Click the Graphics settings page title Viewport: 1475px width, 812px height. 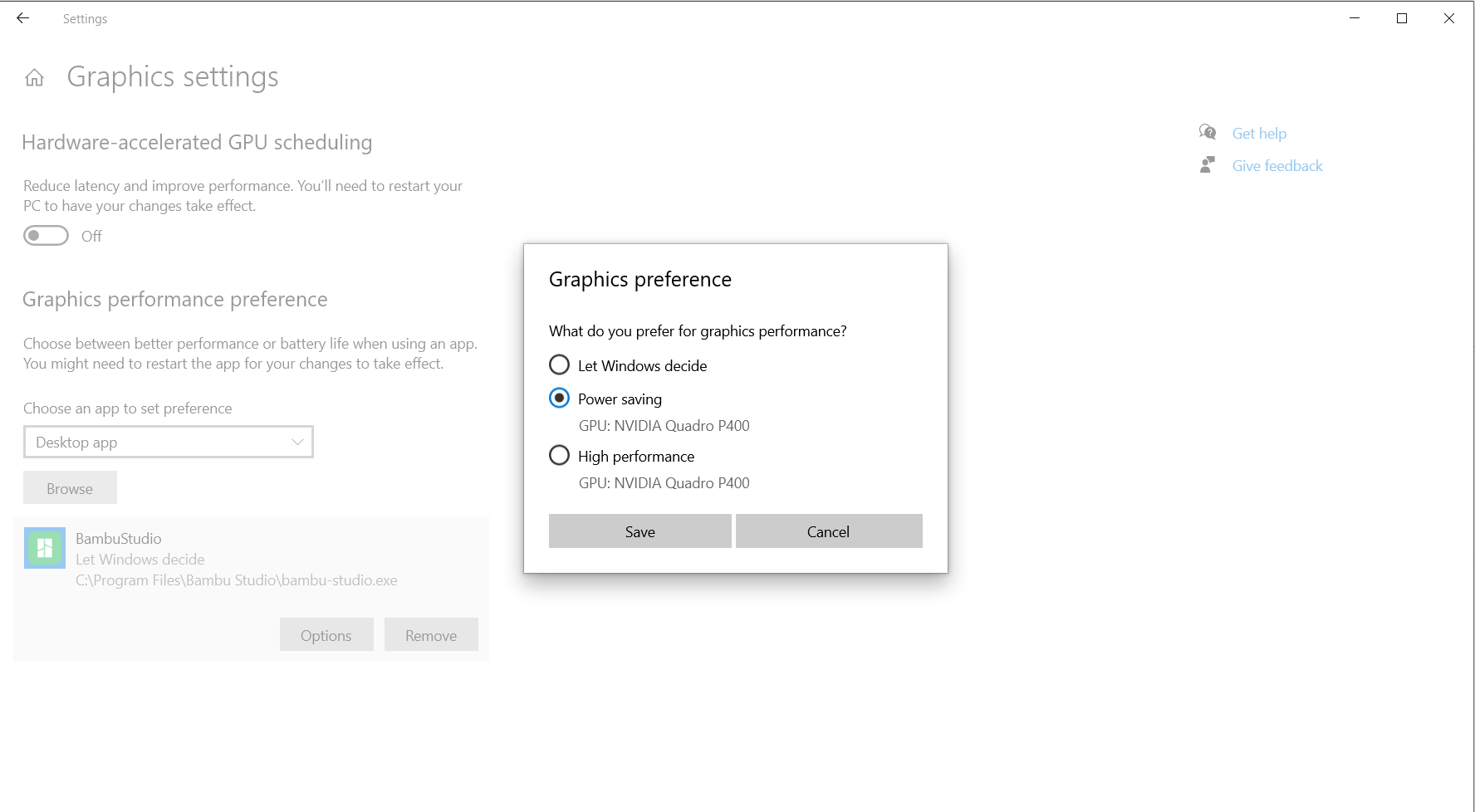173,77
